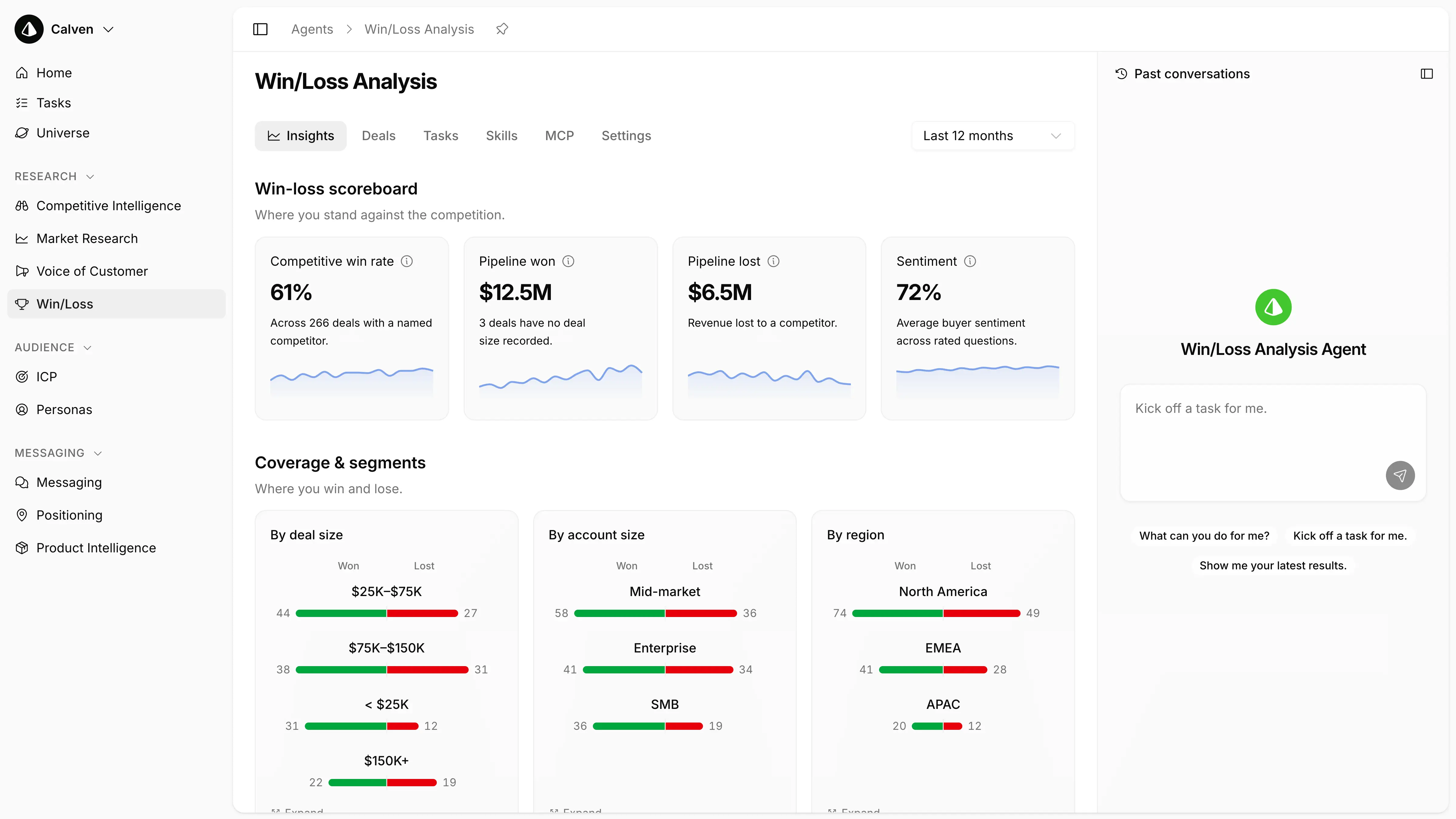Viewport: 1456px width, 819px height.
Task: Show info for Competitive win rate
Action: coord(407,261)
